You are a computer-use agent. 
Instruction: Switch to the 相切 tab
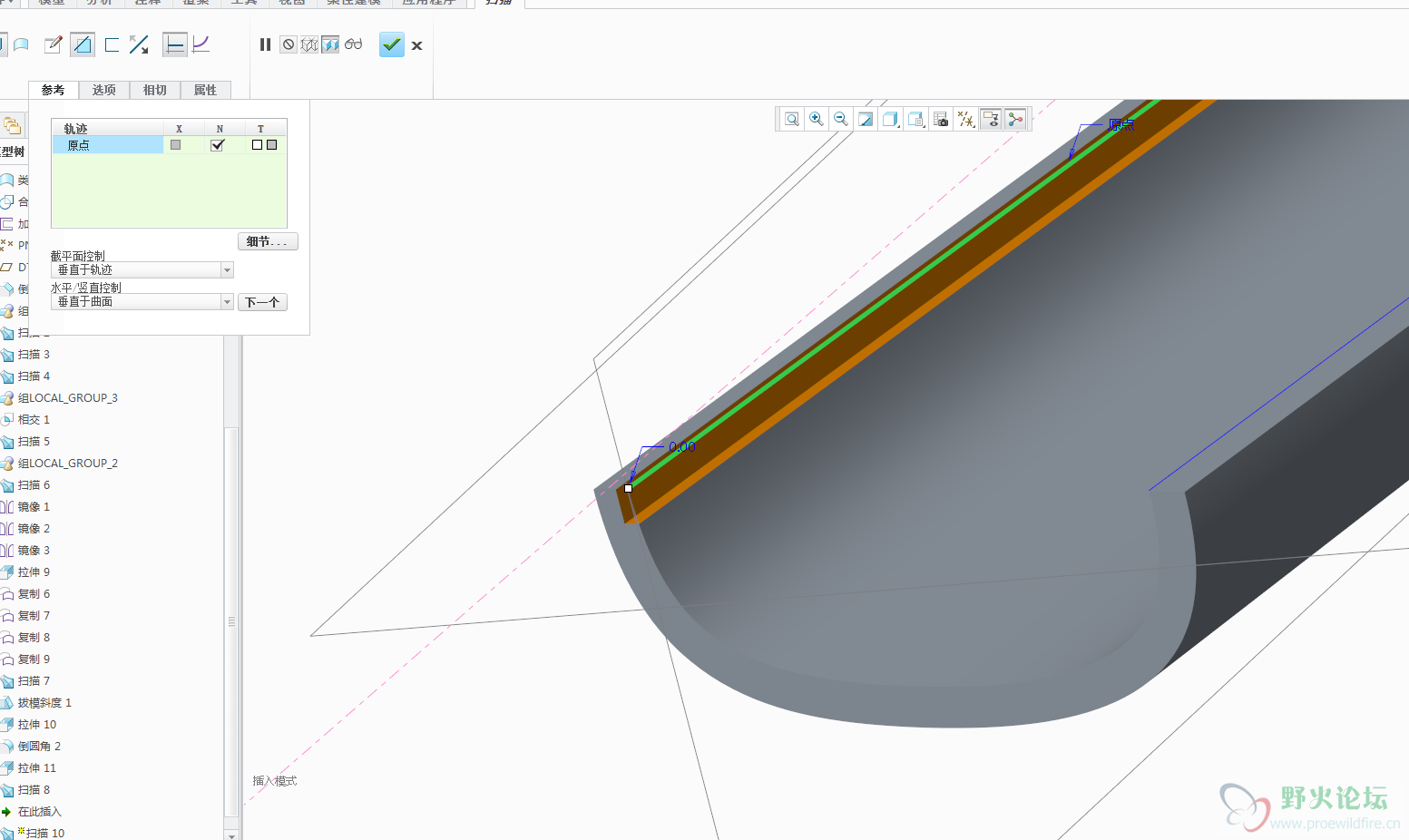pos(155,90)
